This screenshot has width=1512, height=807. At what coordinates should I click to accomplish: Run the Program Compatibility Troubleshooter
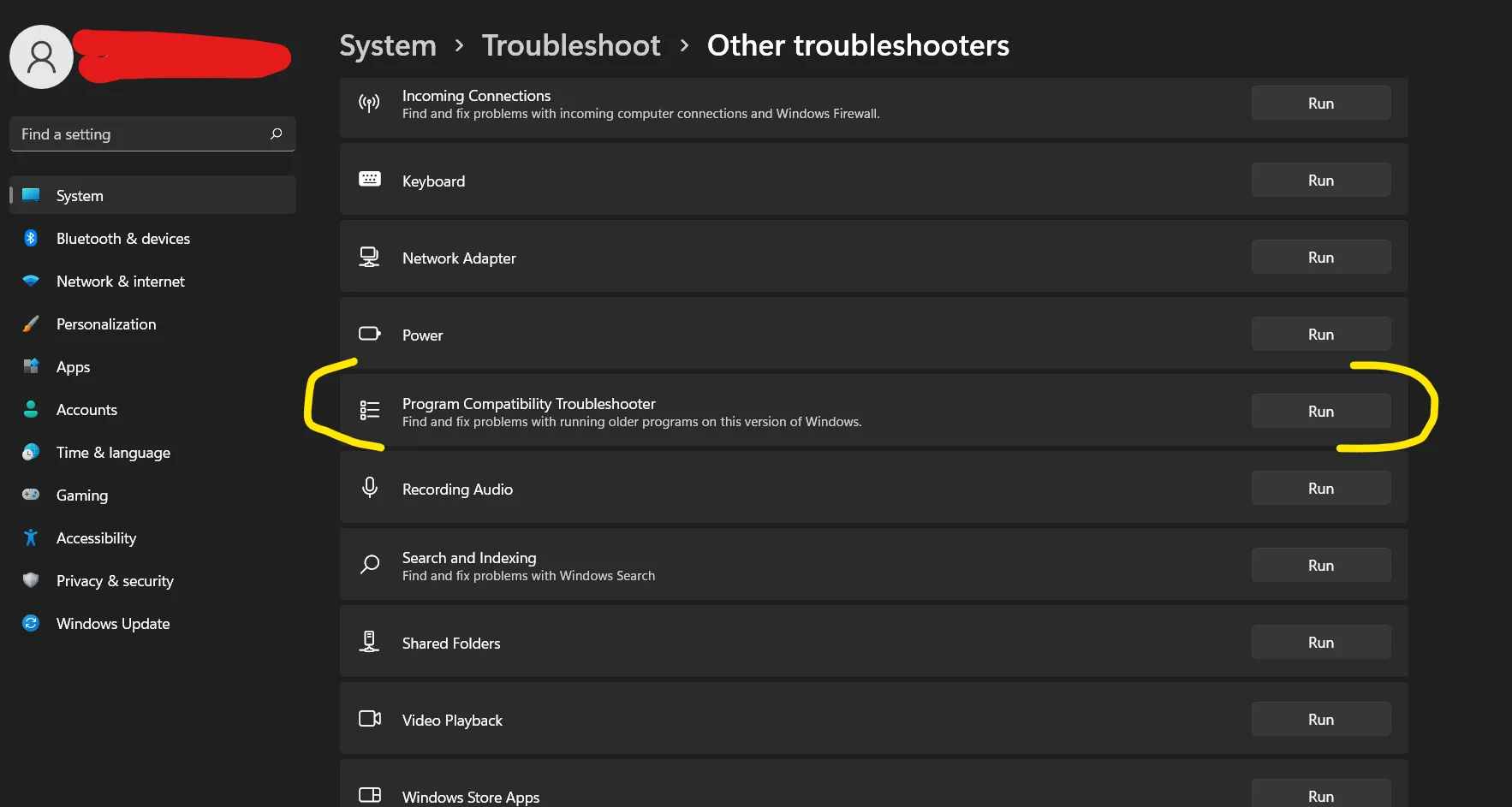click(1321, 412)
